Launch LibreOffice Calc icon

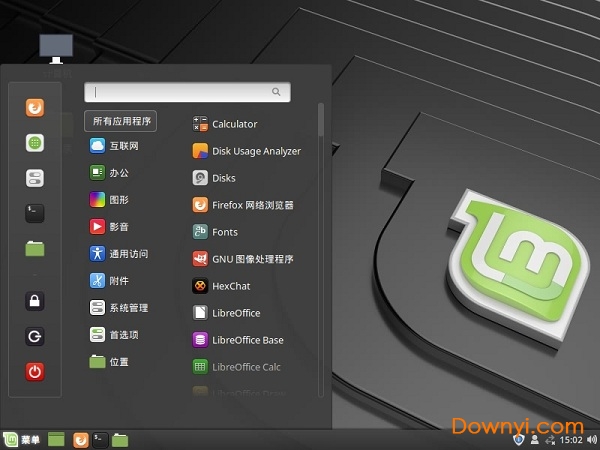click(x=200, y=367)
